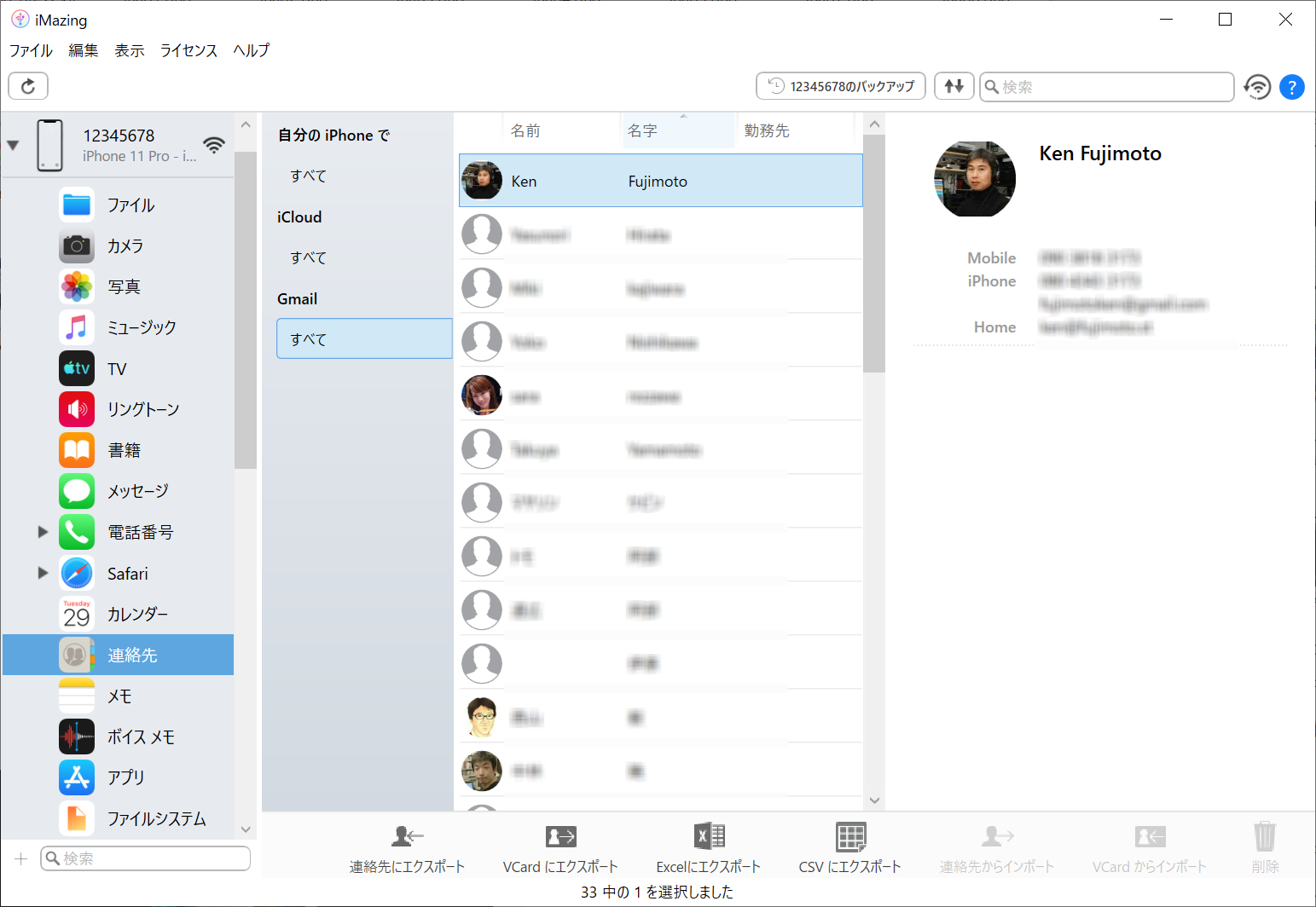Click the sidebar scroll-down arrow

[246, 829]
